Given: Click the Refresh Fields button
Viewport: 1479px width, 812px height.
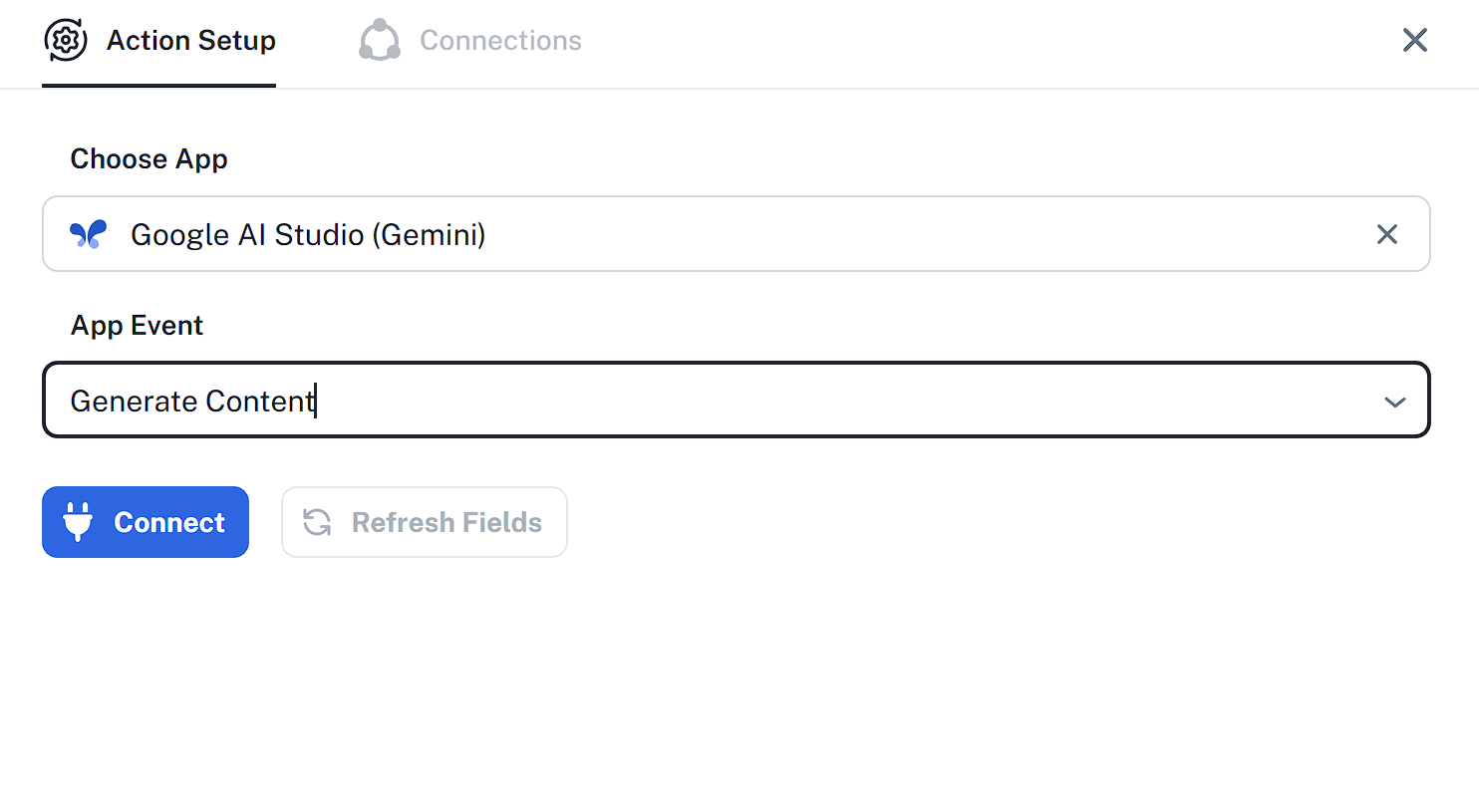Looking at the screenshot, I should click(425, 522).
